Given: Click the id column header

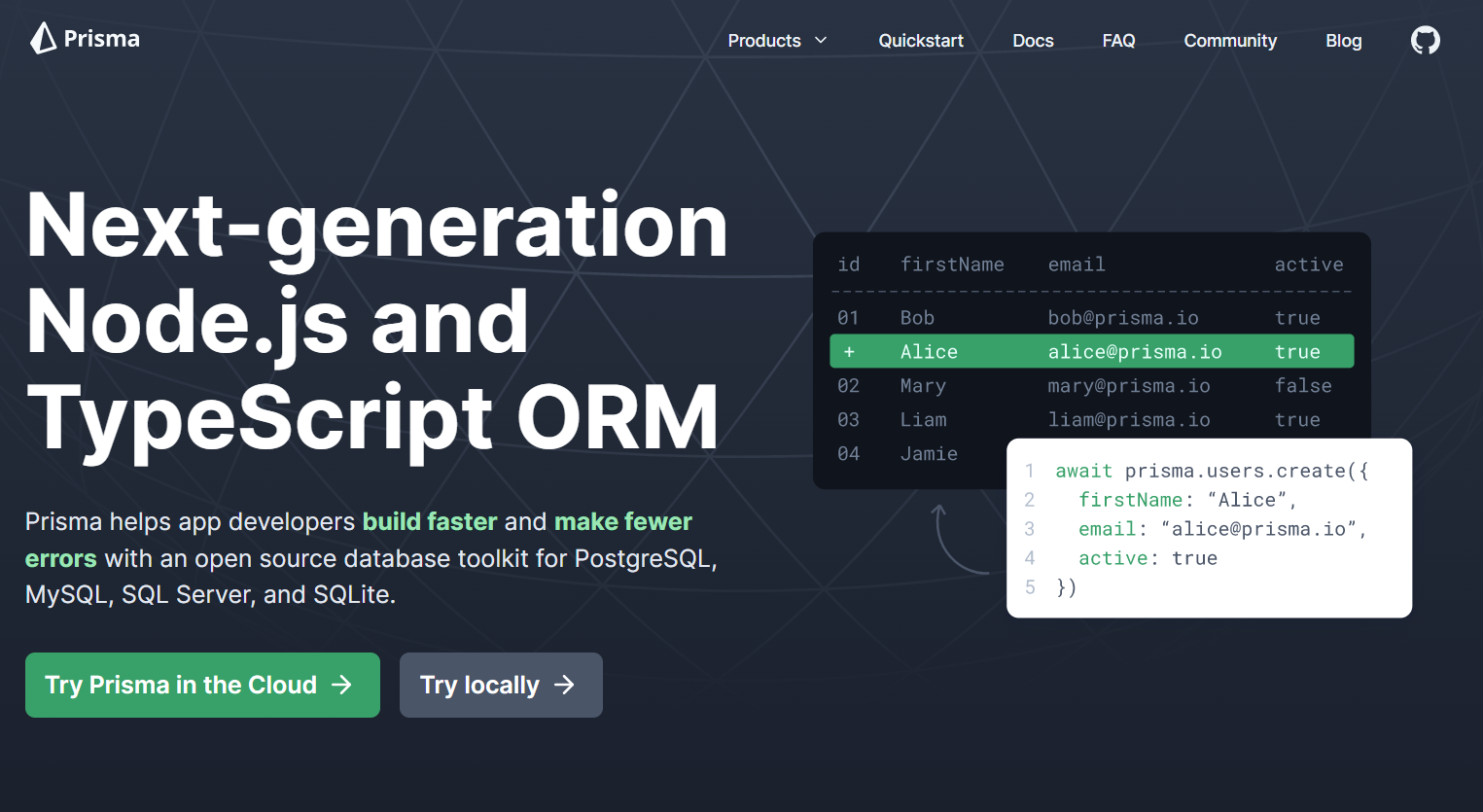Looking at the screenshot, I should pos(849,265).
